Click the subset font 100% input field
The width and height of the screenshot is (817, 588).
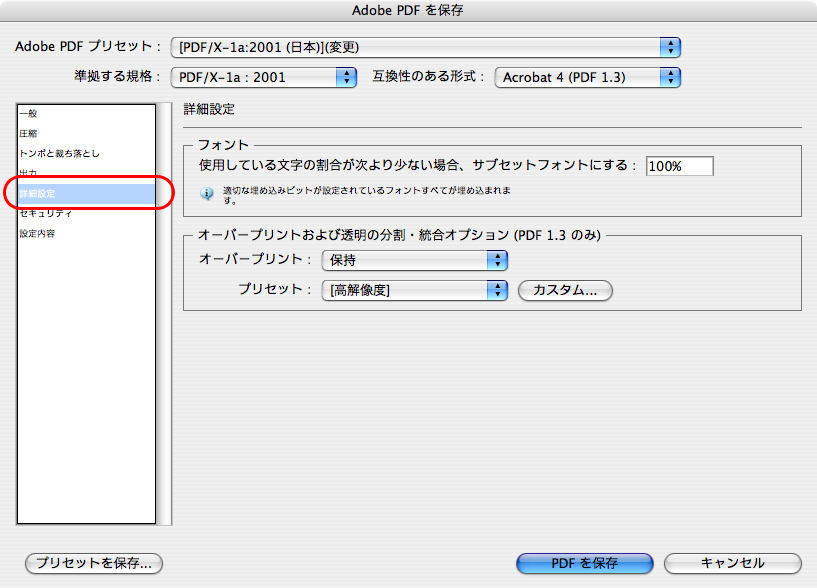(679, 166)
